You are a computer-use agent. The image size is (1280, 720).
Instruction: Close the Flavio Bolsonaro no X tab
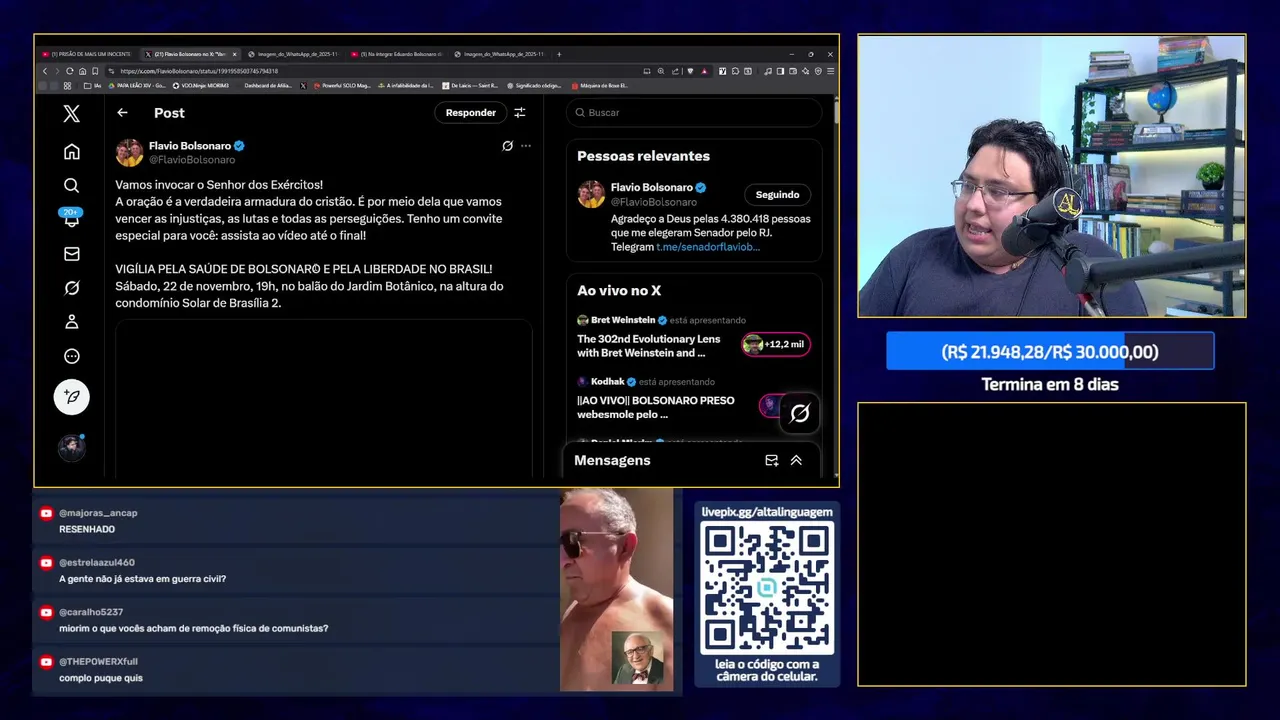click(x=234, y=54)
